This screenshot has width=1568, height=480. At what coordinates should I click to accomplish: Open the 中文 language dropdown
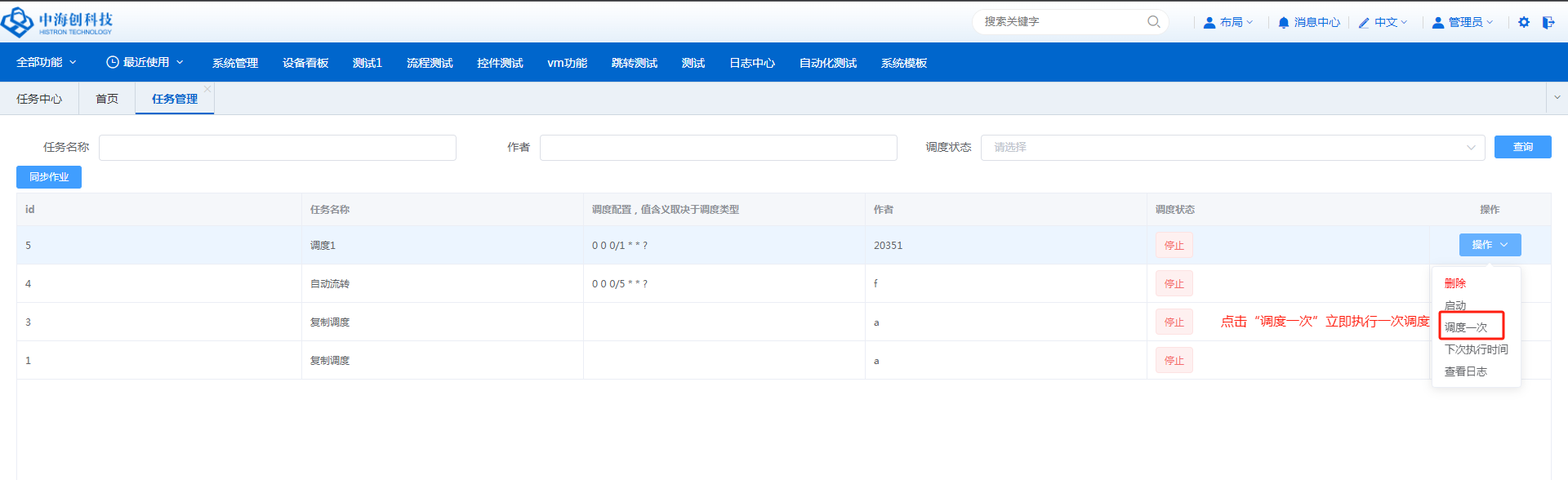coord(1383,22)
